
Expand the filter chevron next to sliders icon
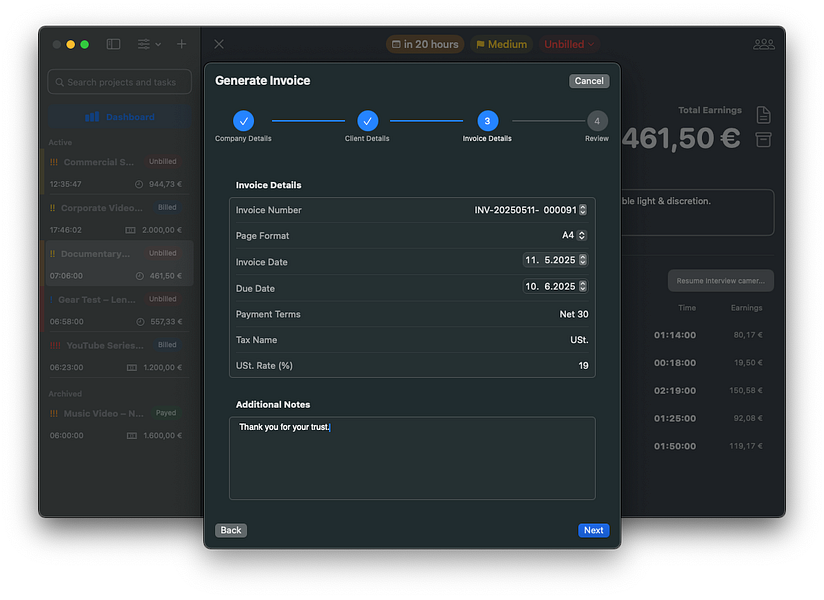tap(158, 44)
